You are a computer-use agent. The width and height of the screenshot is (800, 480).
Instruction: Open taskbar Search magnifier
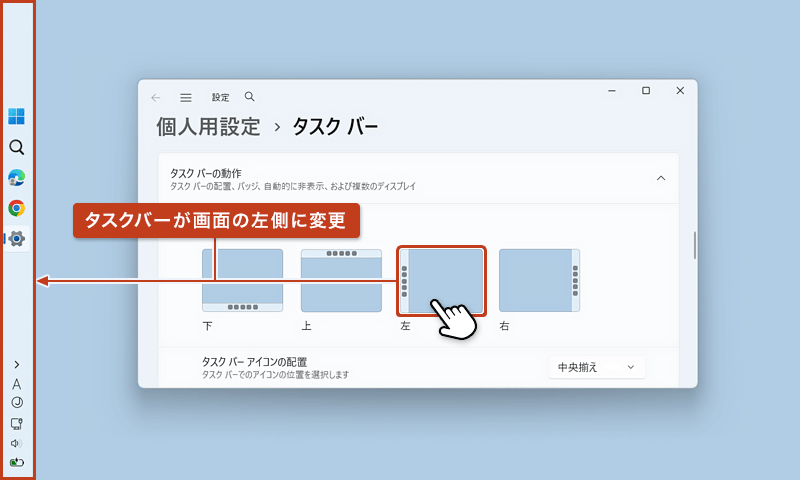(x=16, y=147)
